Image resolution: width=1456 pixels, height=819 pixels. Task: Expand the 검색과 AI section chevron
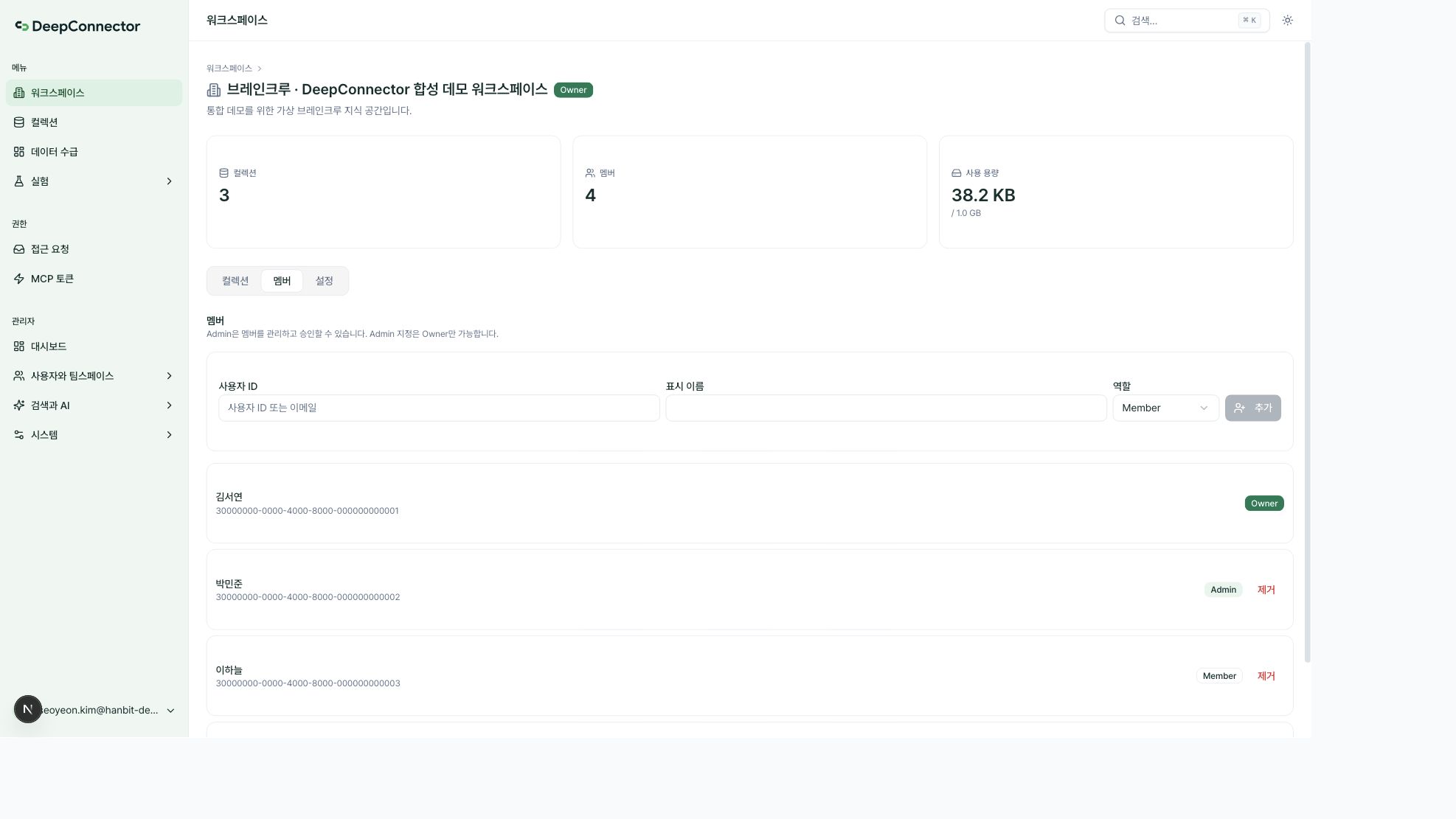click(169, 405)
